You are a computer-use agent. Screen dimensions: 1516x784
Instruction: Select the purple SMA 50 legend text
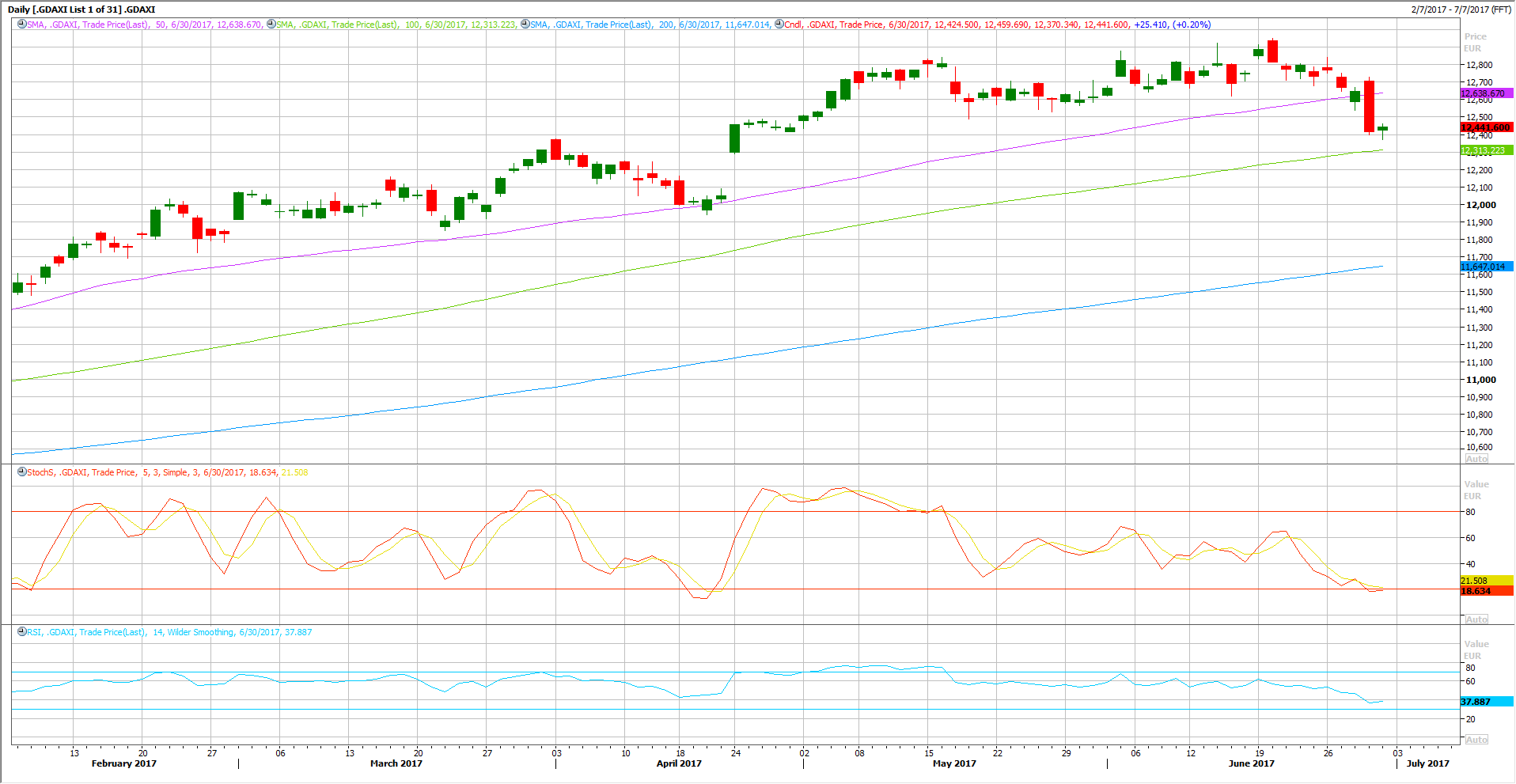pyautogui.click(x=144, y=25)
